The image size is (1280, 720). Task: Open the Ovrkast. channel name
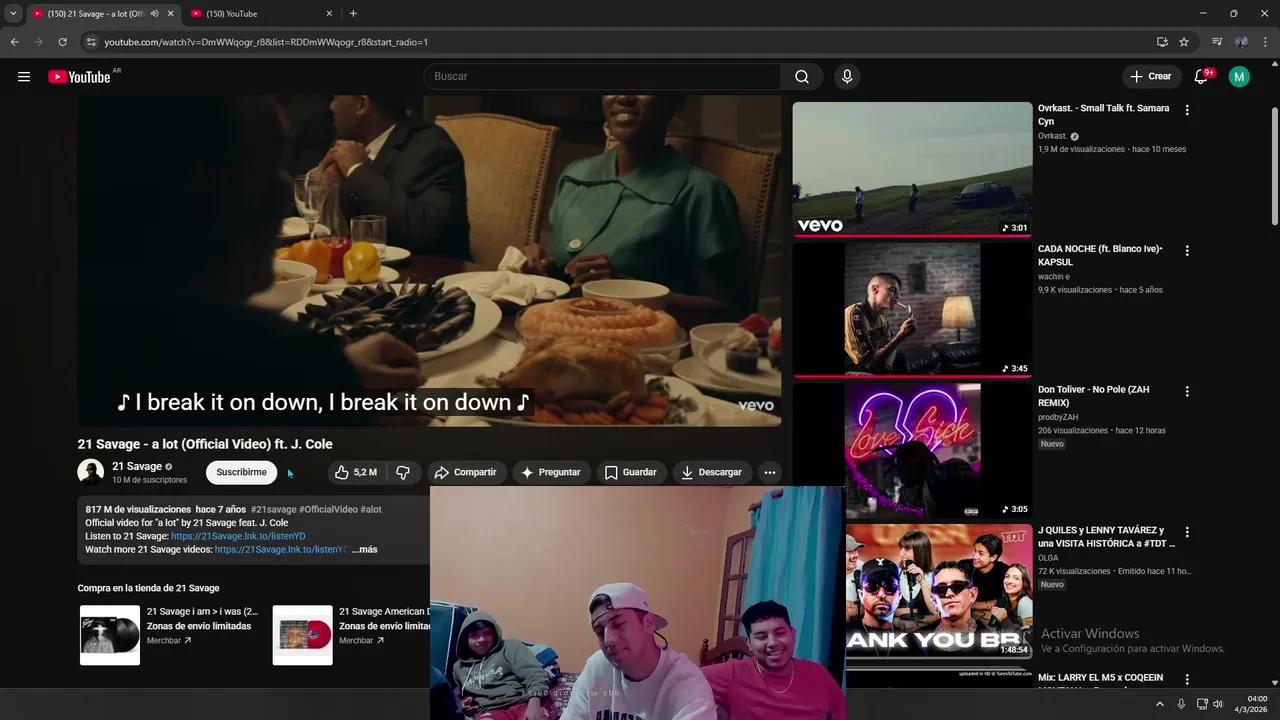pyautogui.click(x=1053, y=136)
